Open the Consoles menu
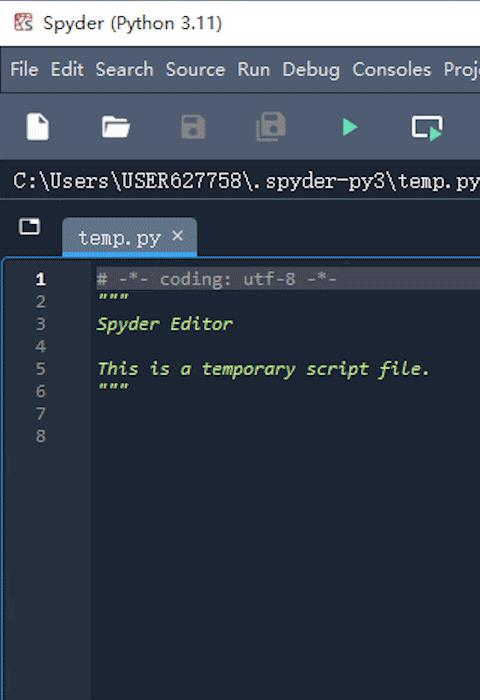 click(392, 70)
